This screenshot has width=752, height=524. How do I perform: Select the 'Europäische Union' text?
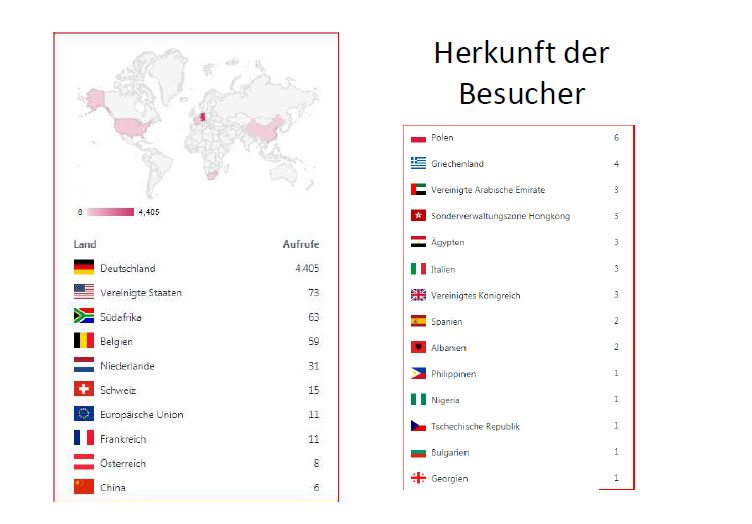[x=141, y=415]
